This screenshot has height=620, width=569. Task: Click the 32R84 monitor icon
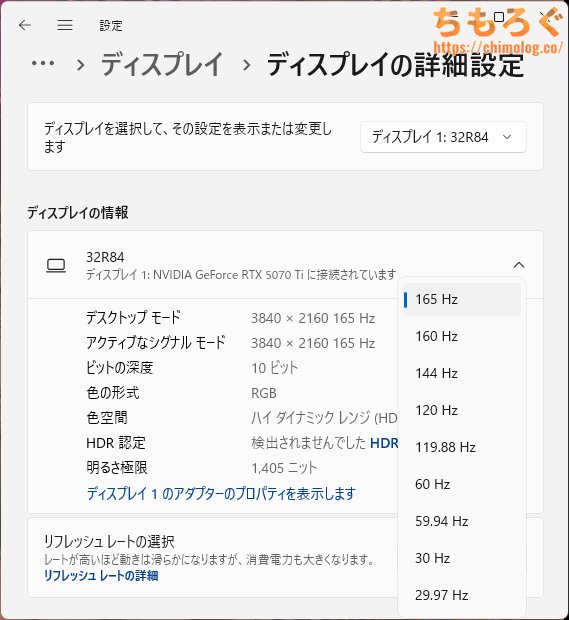click(56, 265)
